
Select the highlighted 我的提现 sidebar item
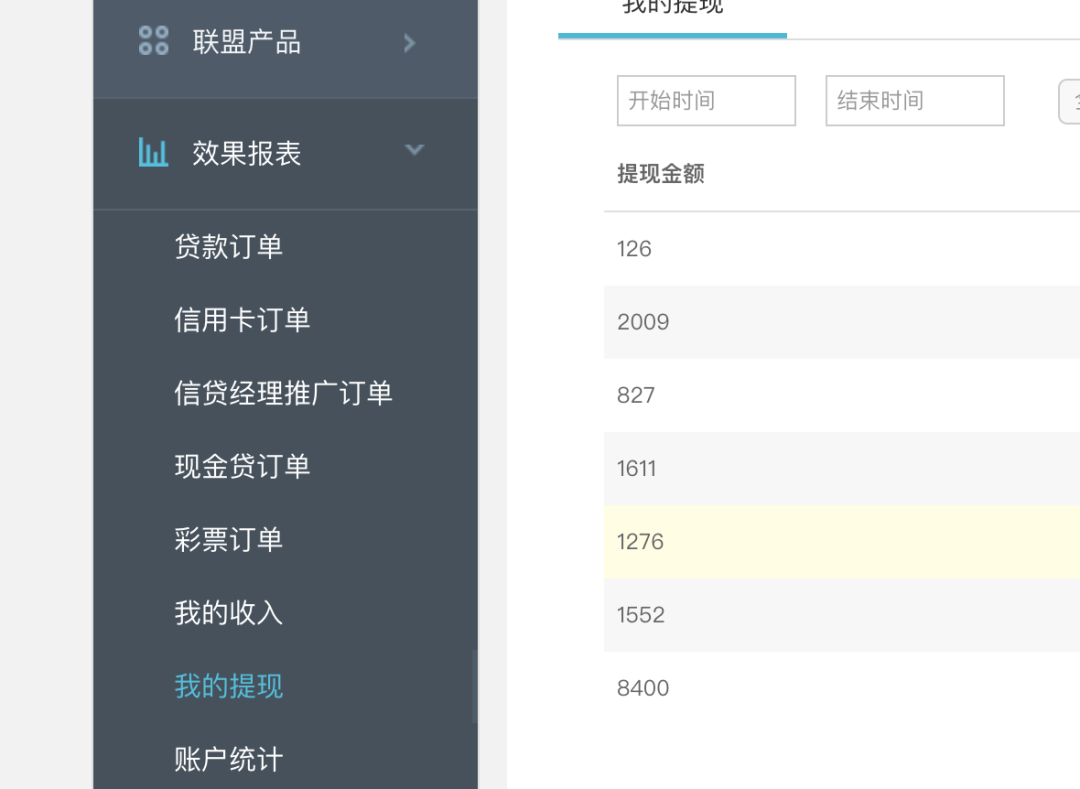coord(228,686)
